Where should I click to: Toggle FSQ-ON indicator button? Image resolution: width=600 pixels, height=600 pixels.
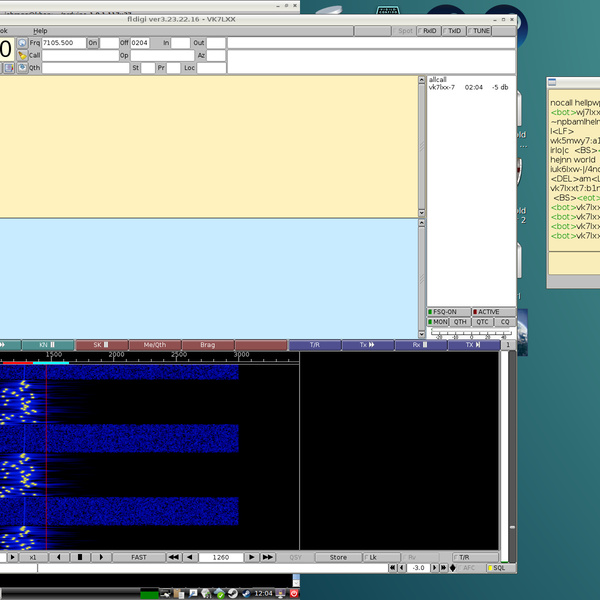[x=447, y=312]
